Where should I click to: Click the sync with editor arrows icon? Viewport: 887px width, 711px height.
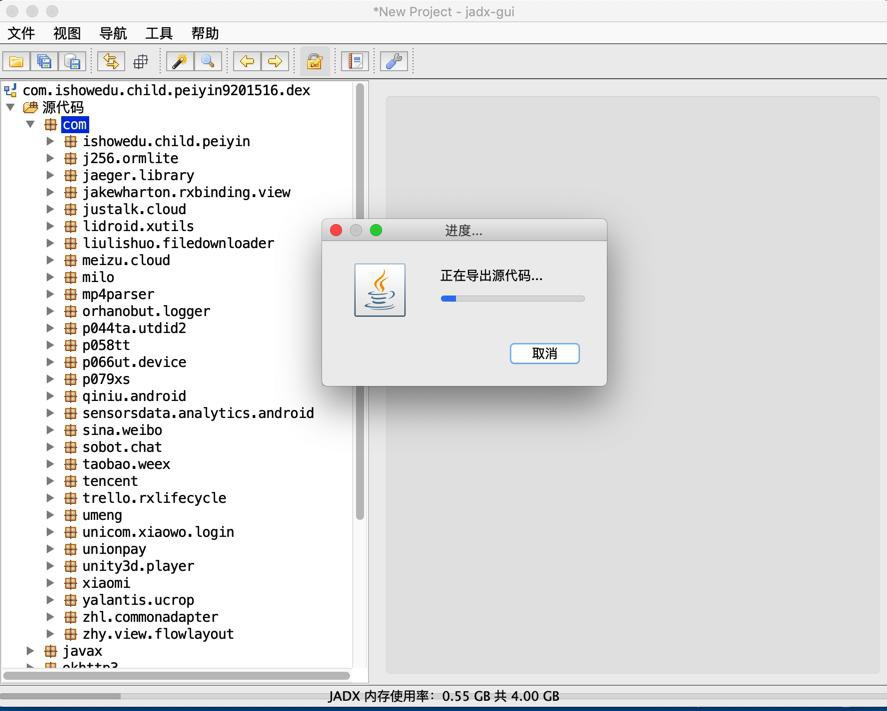(x=111, y=61)
